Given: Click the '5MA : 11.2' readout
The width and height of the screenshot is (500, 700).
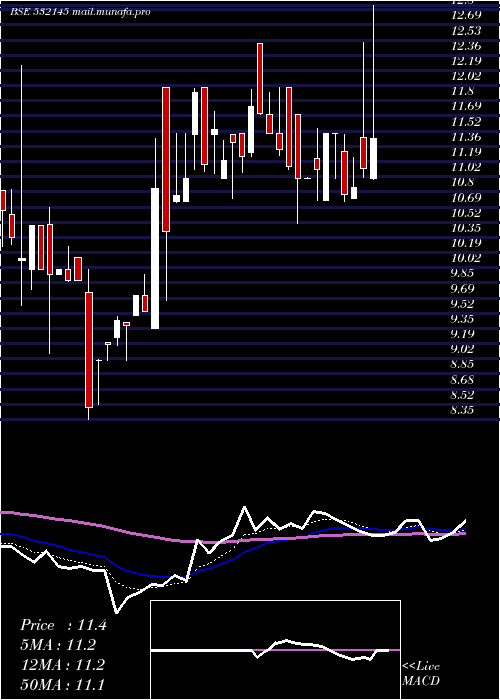Looking at the screenshot, I should pos(58,645).
